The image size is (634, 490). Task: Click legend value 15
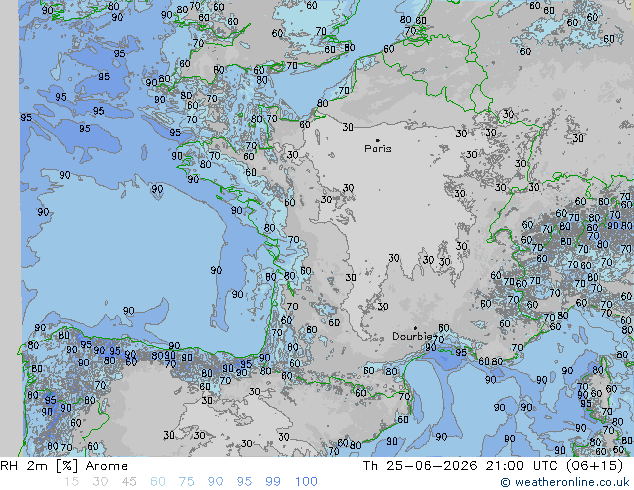click(71, 482)
